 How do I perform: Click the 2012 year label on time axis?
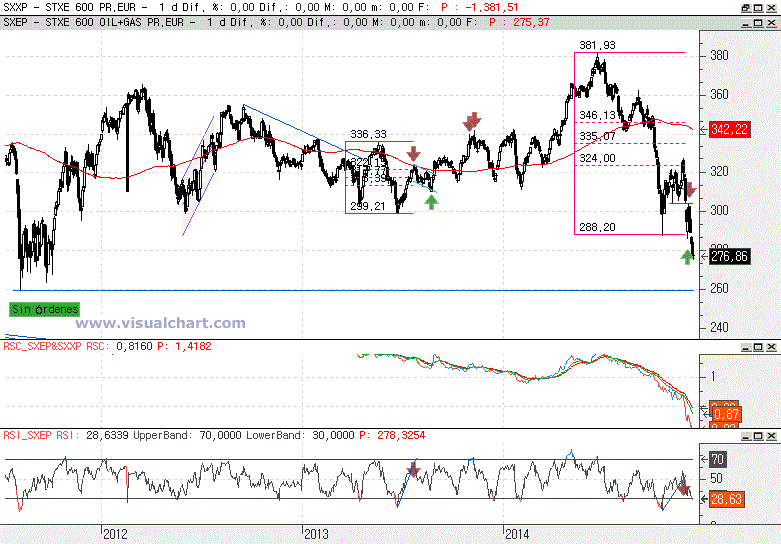tap(116, 535)
